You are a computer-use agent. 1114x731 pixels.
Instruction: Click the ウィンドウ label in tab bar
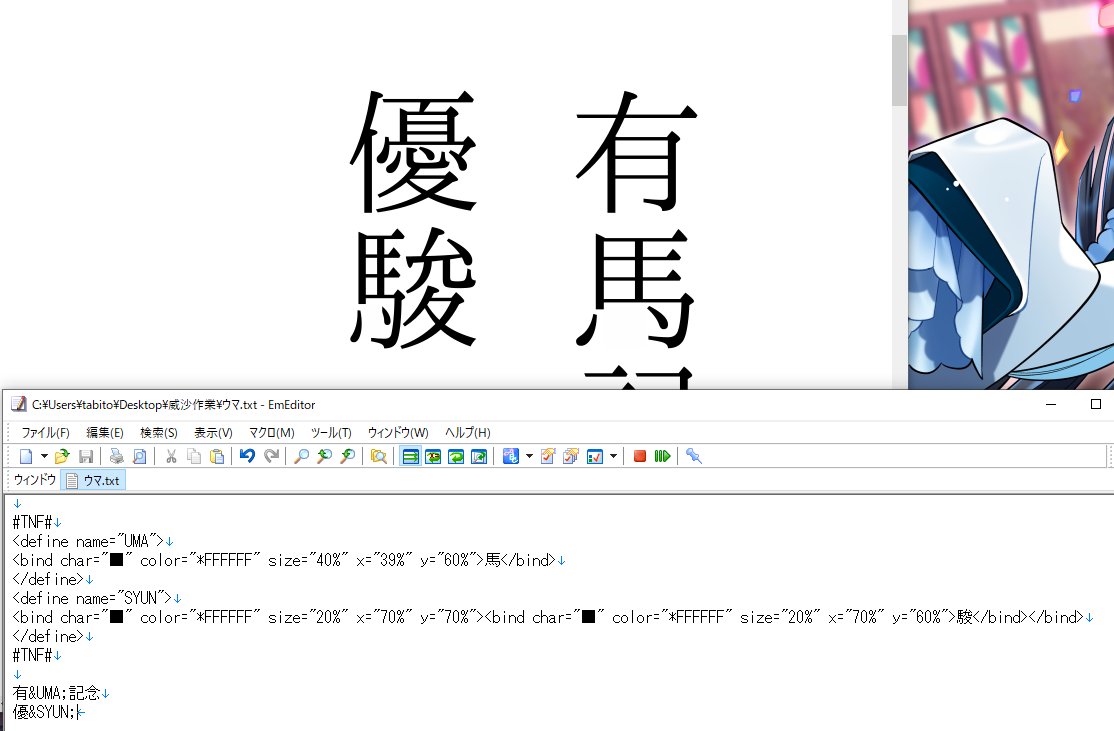34,480
